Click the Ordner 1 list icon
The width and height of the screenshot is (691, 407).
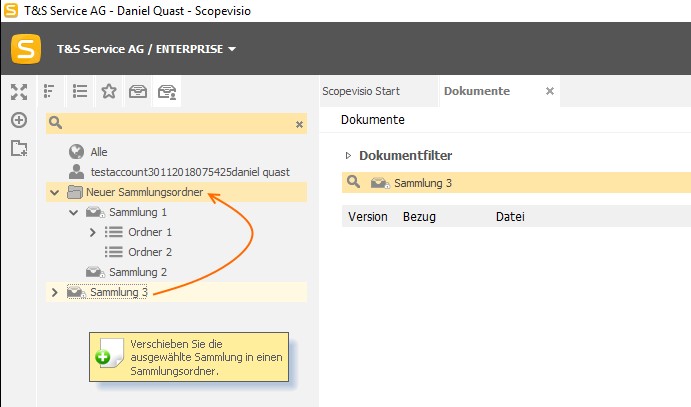click(x=114, y=232)
